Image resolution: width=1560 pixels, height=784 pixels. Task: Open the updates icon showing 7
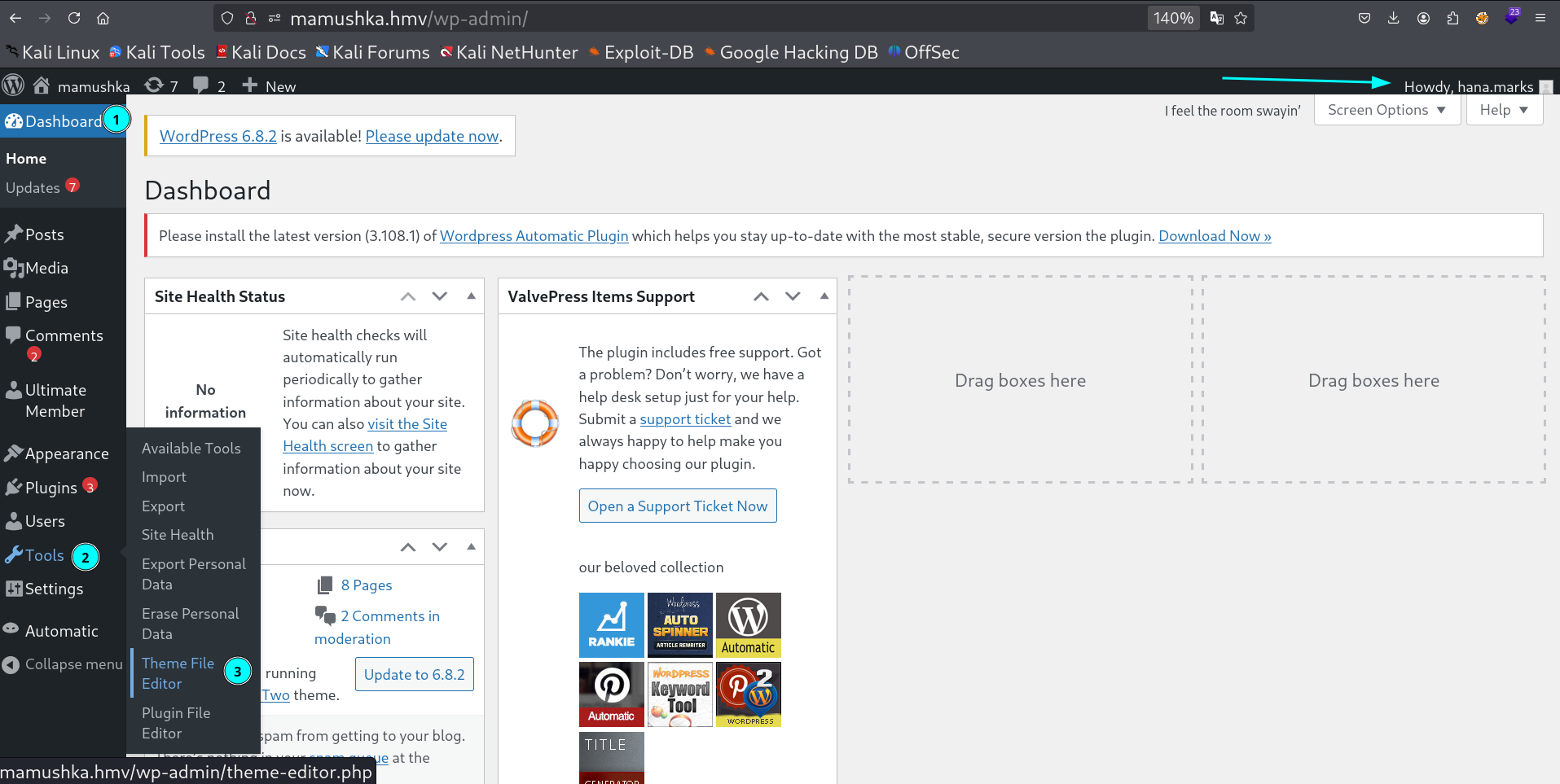[160, 85]
